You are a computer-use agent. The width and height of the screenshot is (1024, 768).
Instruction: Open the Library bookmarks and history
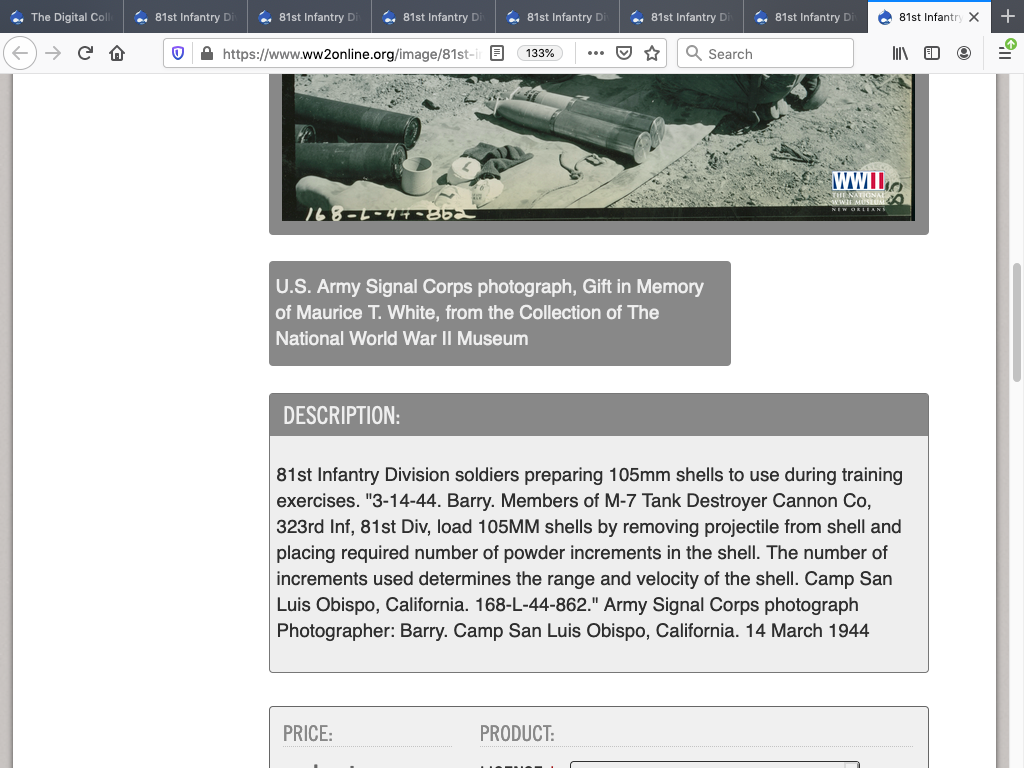[900, 53]
